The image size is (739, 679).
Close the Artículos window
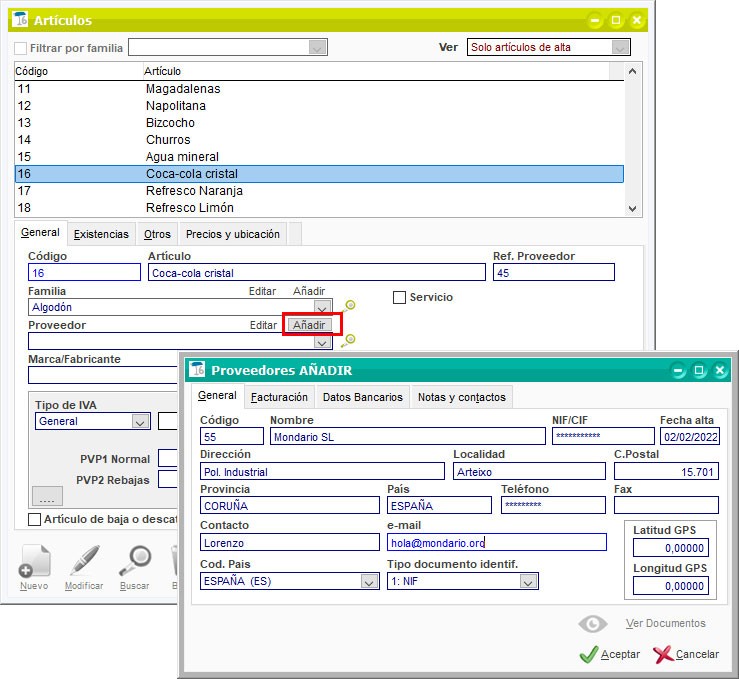click(x=637, y=20)
